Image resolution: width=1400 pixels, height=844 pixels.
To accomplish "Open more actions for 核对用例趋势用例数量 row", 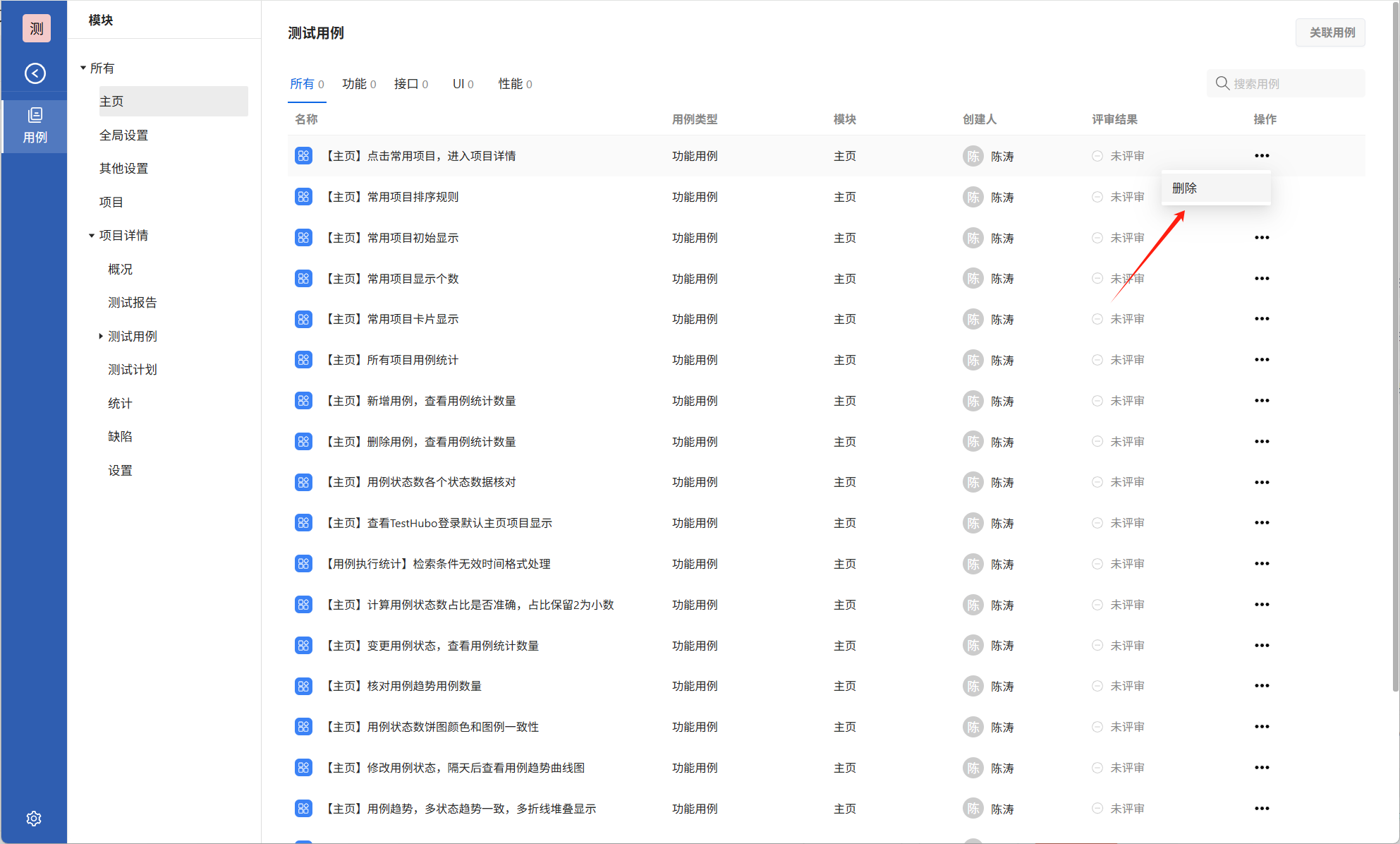I will [1261, 686].
